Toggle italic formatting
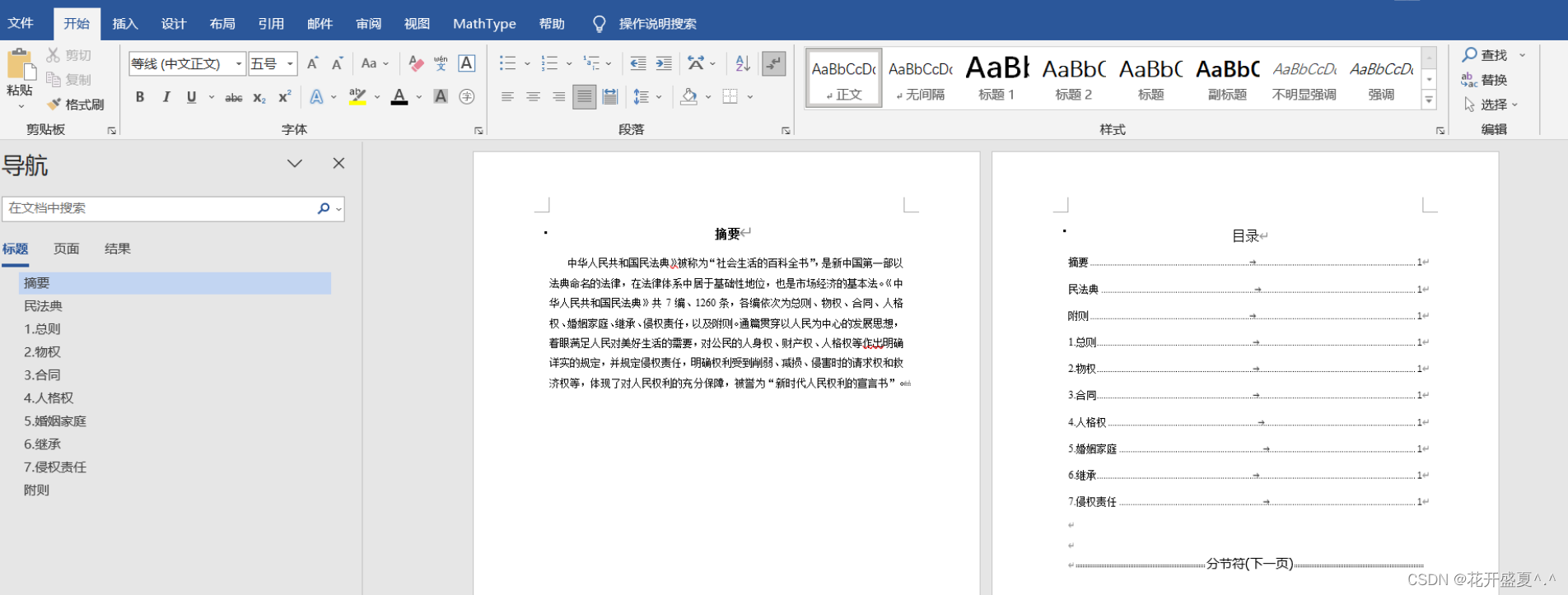The image size is (1568, 595). (x=166, y=97)
